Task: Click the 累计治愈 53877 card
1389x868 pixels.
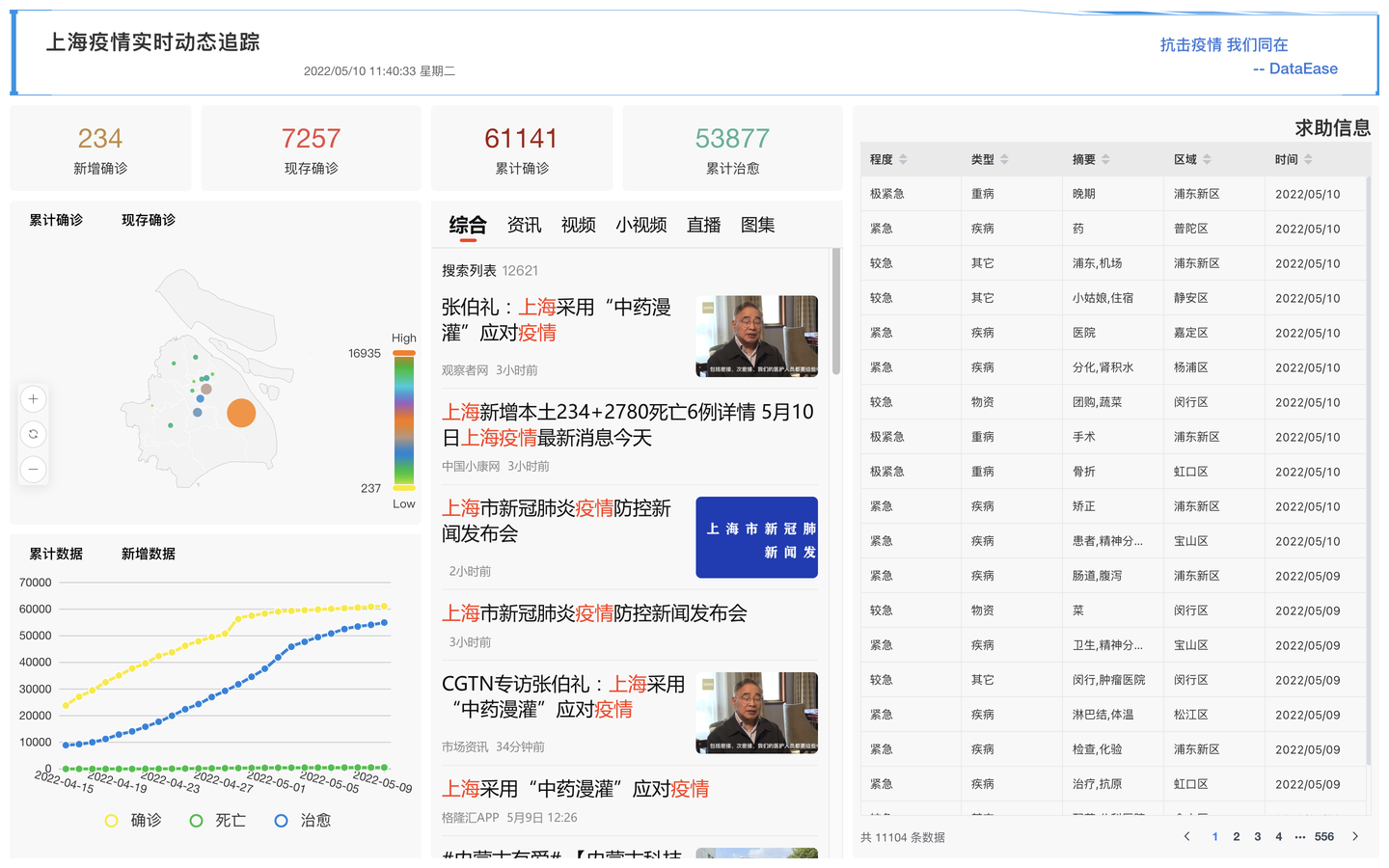Action: point(732,149)
